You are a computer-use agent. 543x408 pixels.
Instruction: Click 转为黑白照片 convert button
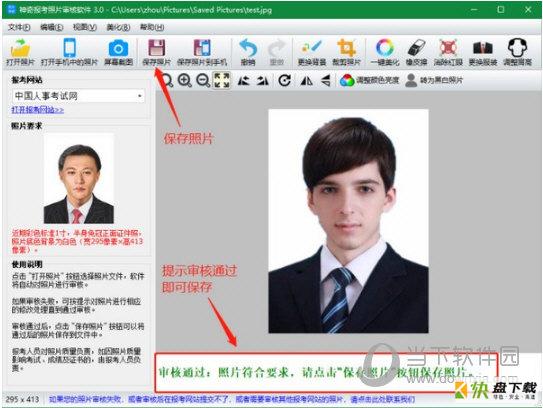coord(434,80)
